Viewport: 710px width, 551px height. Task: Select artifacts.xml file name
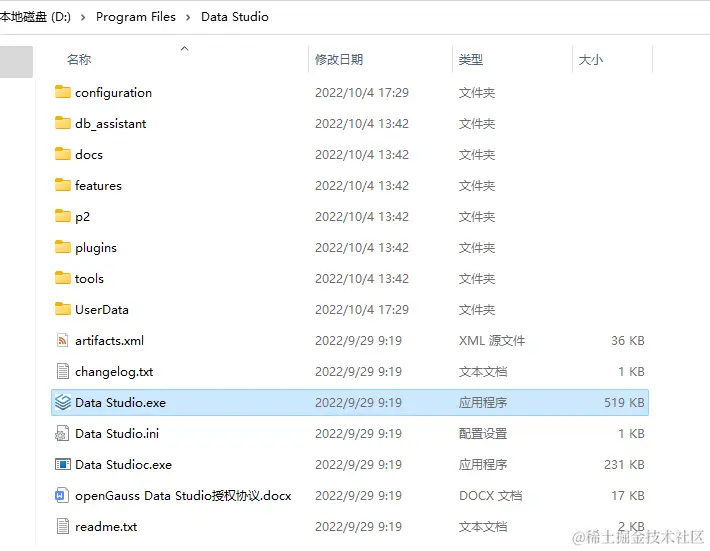point(109,340)
